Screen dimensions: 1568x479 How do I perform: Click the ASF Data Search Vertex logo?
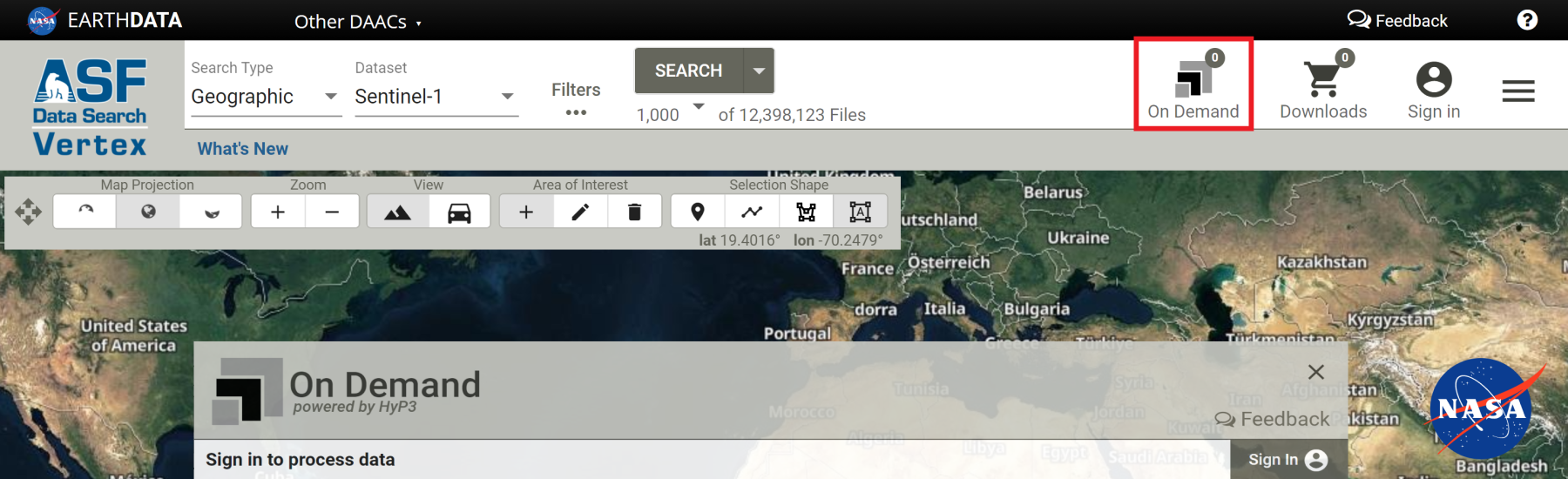pos(91,107)
